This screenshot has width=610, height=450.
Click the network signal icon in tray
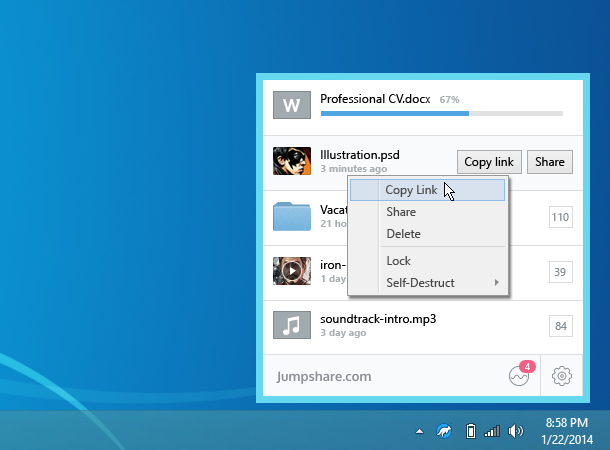coord(492,431)
